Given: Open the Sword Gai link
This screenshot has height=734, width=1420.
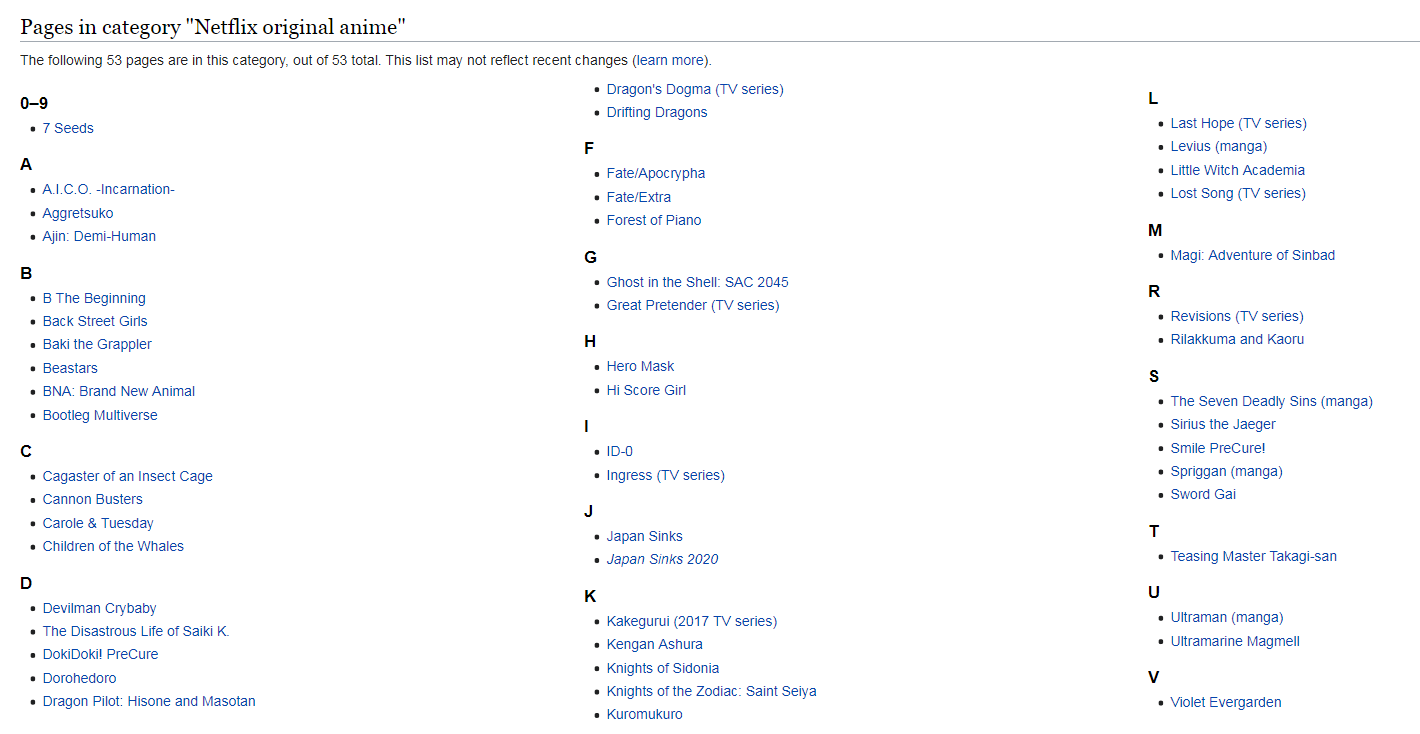Looking at the screenshot, I should tap(1204, 494).
